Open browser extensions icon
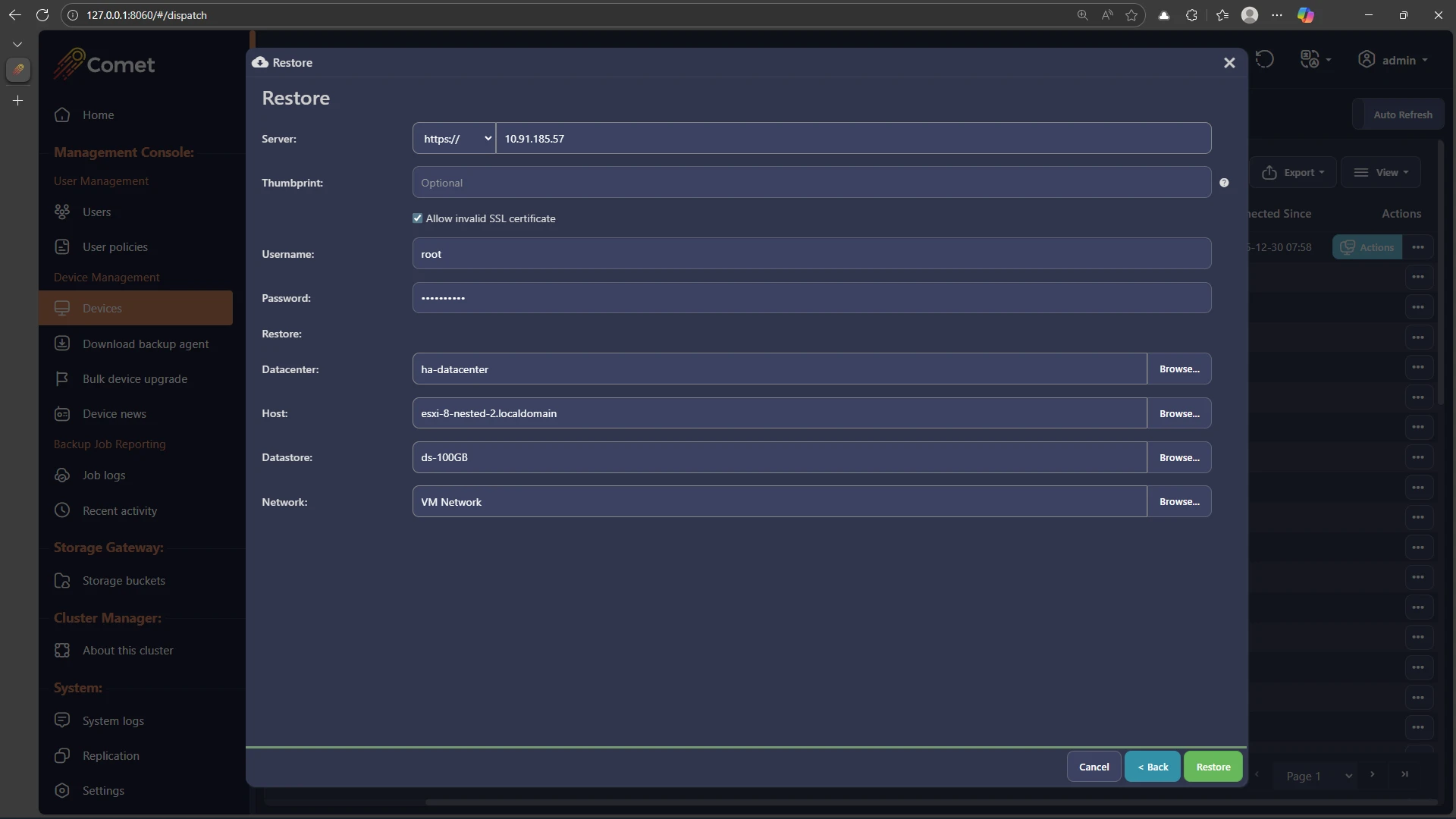The image size is (1456, 819). point(1191,15)
